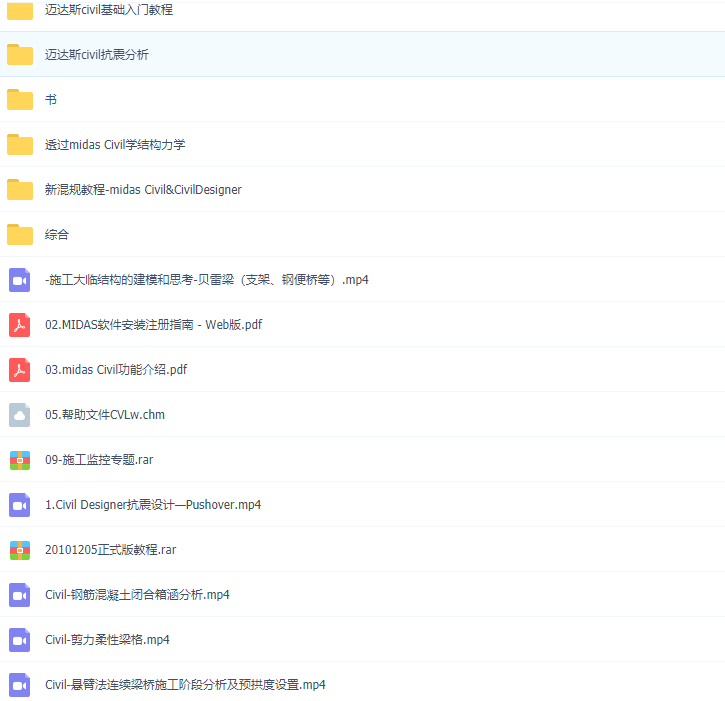Click the file icon for 05.帮助文件CVLw.chm
This screenshot has width=725, height=701.
(19, 415)
